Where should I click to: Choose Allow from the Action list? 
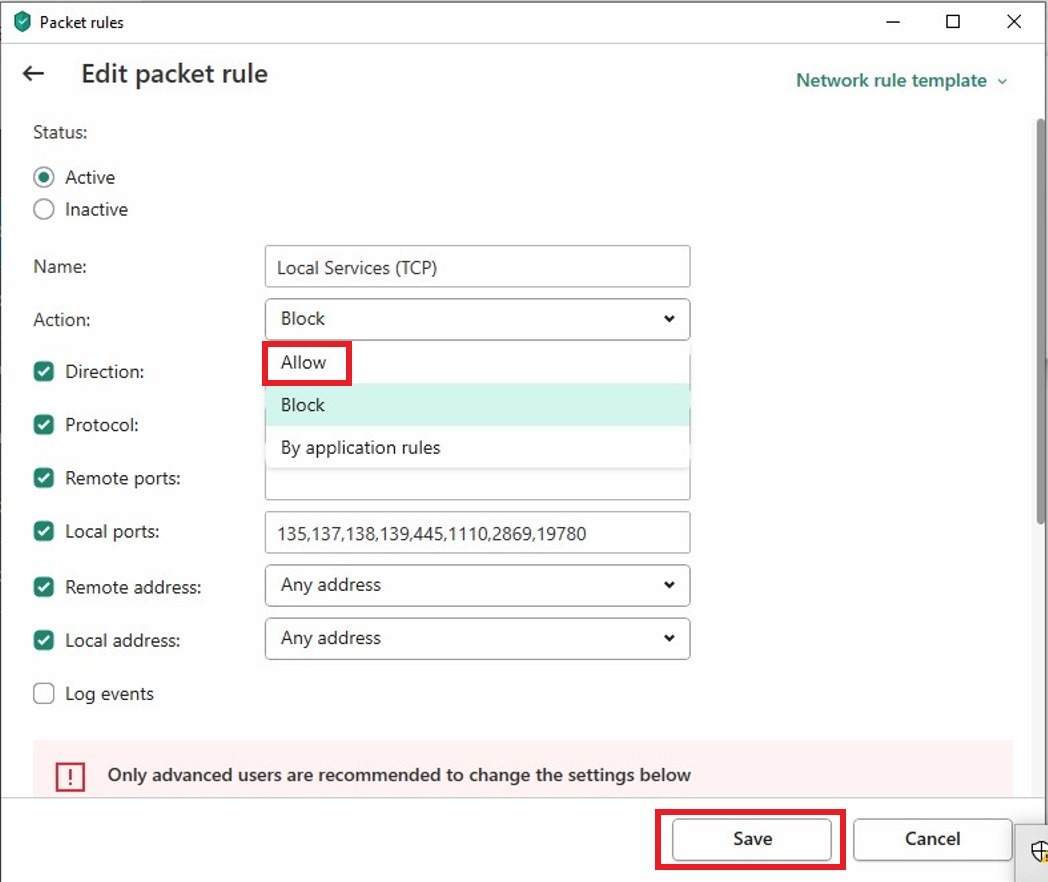click(x=304, y=363)
